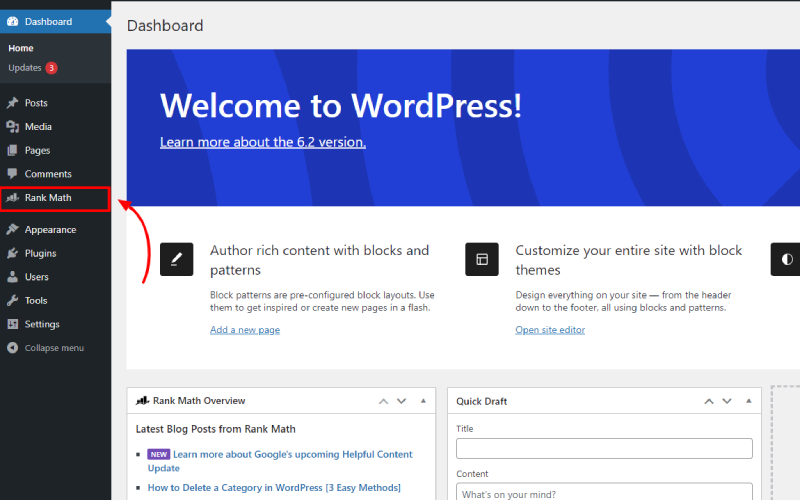The width and height of the screenshot is (800, 500).
Task: Click the Design everything on your site description
Action: point(623,301)
